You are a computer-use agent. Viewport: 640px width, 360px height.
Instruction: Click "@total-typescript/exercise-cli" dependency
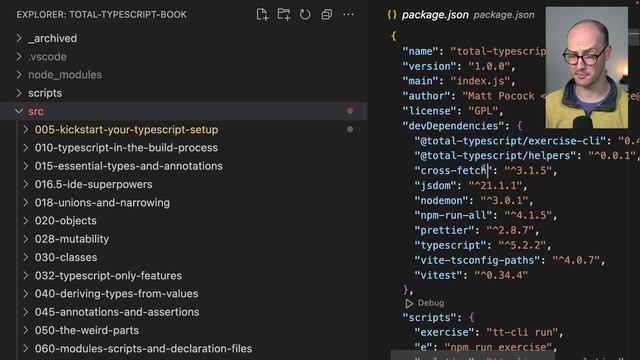(x=510, y=141)
